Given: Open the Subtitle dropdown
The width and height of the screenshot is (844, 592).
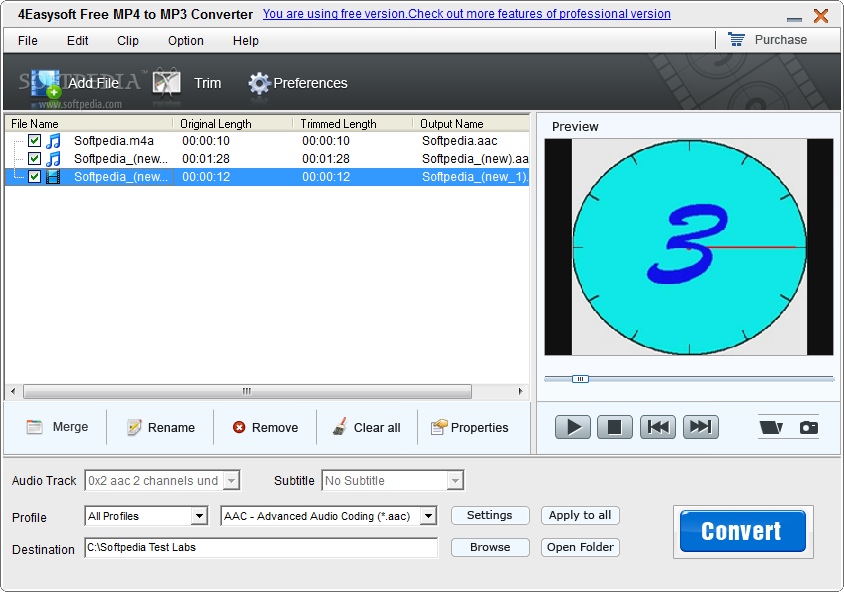Looking at the screenshot, I should [455, 481].
